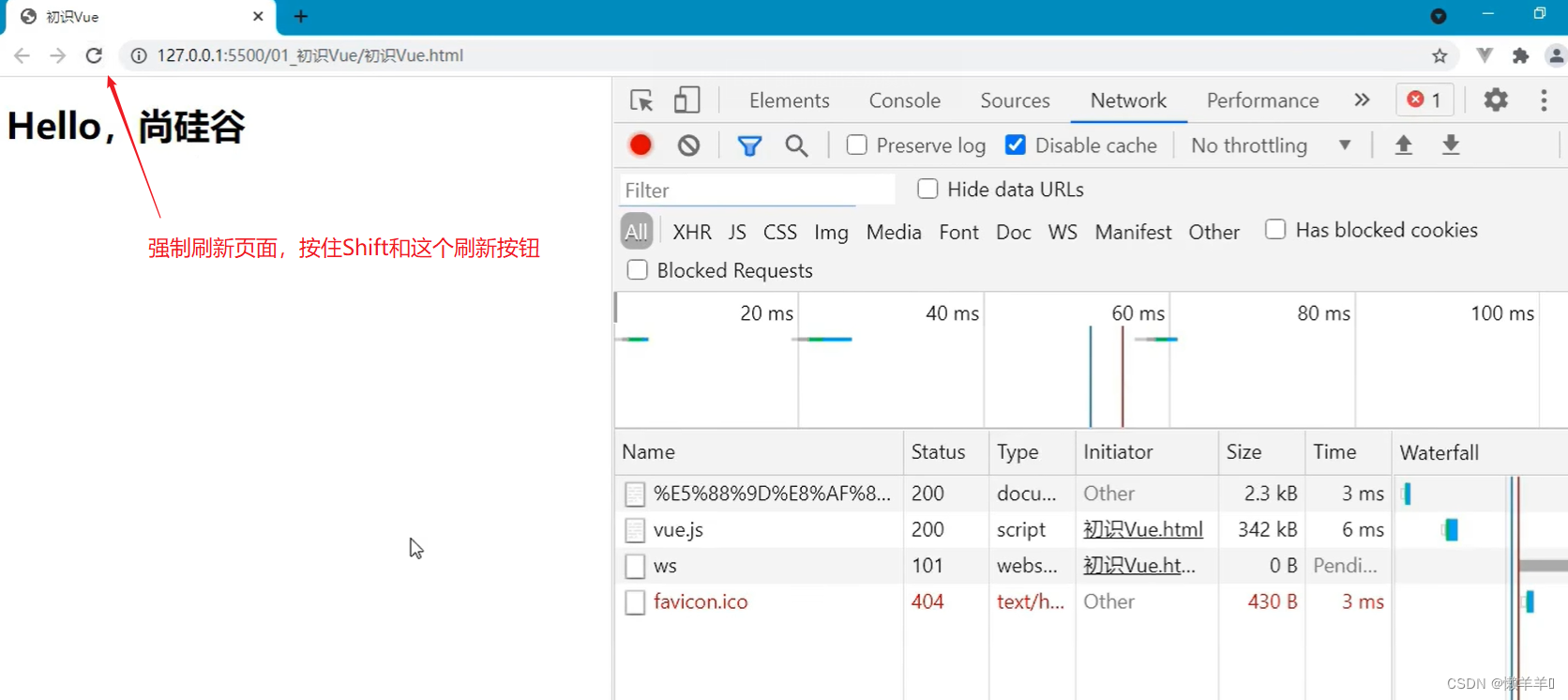Select the XHR request type filter
Screen dimensions: 1568x700
pos(691,232)
